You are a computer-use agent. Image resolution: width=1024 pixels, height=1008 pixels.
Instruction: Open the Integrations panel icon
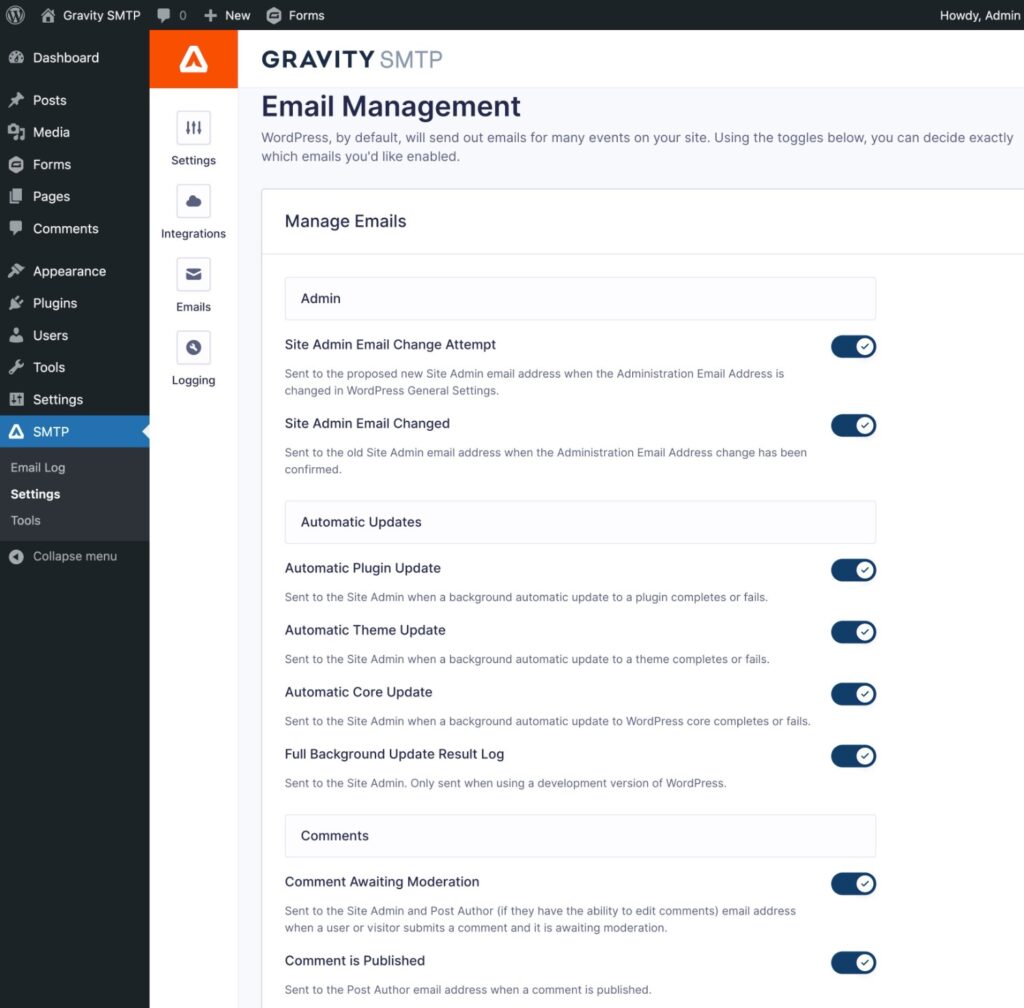point(192,212)
